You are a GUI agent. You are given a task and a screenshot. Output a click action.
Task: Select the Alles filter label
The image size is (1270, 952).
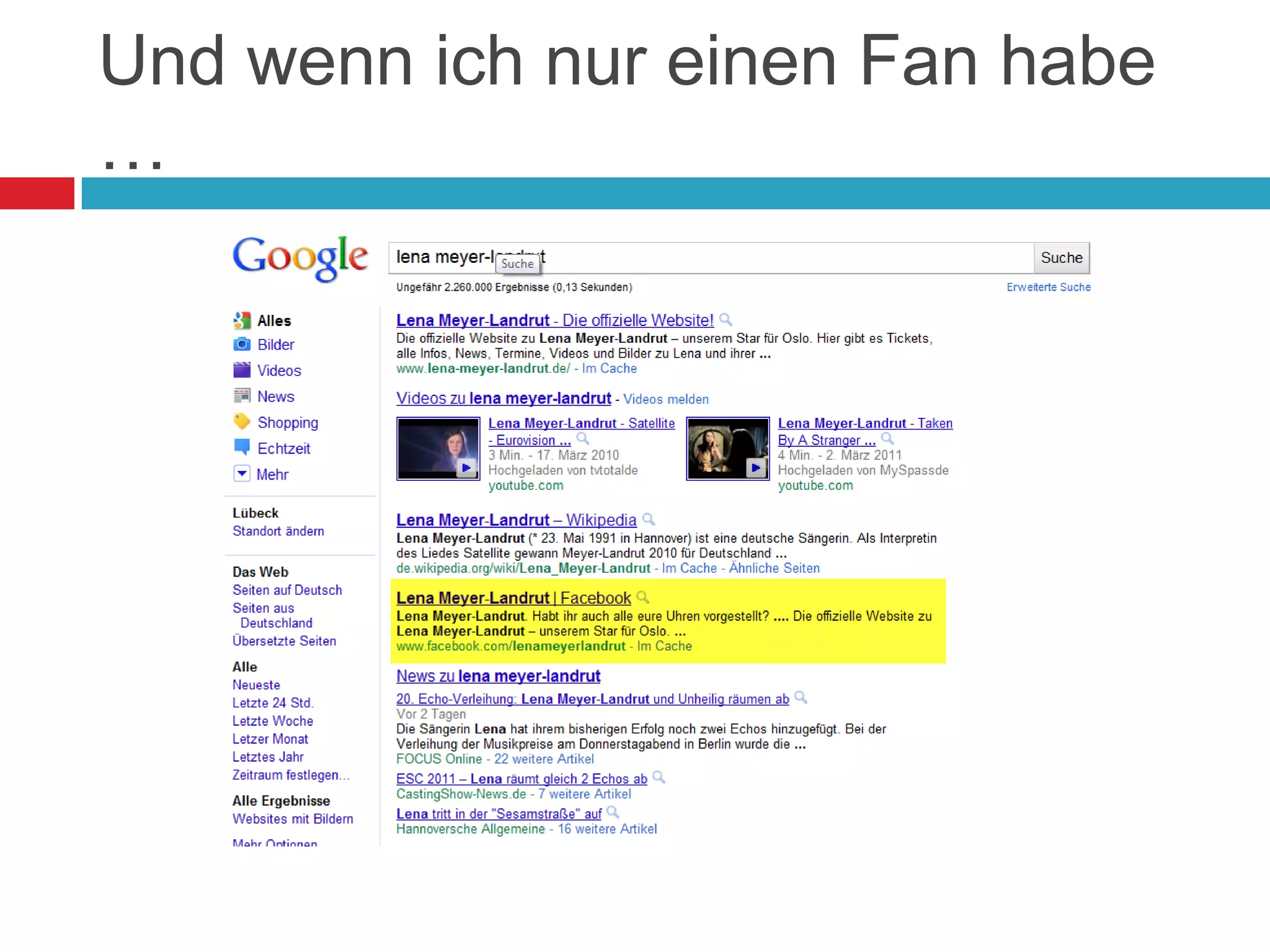tap(274, 320)
